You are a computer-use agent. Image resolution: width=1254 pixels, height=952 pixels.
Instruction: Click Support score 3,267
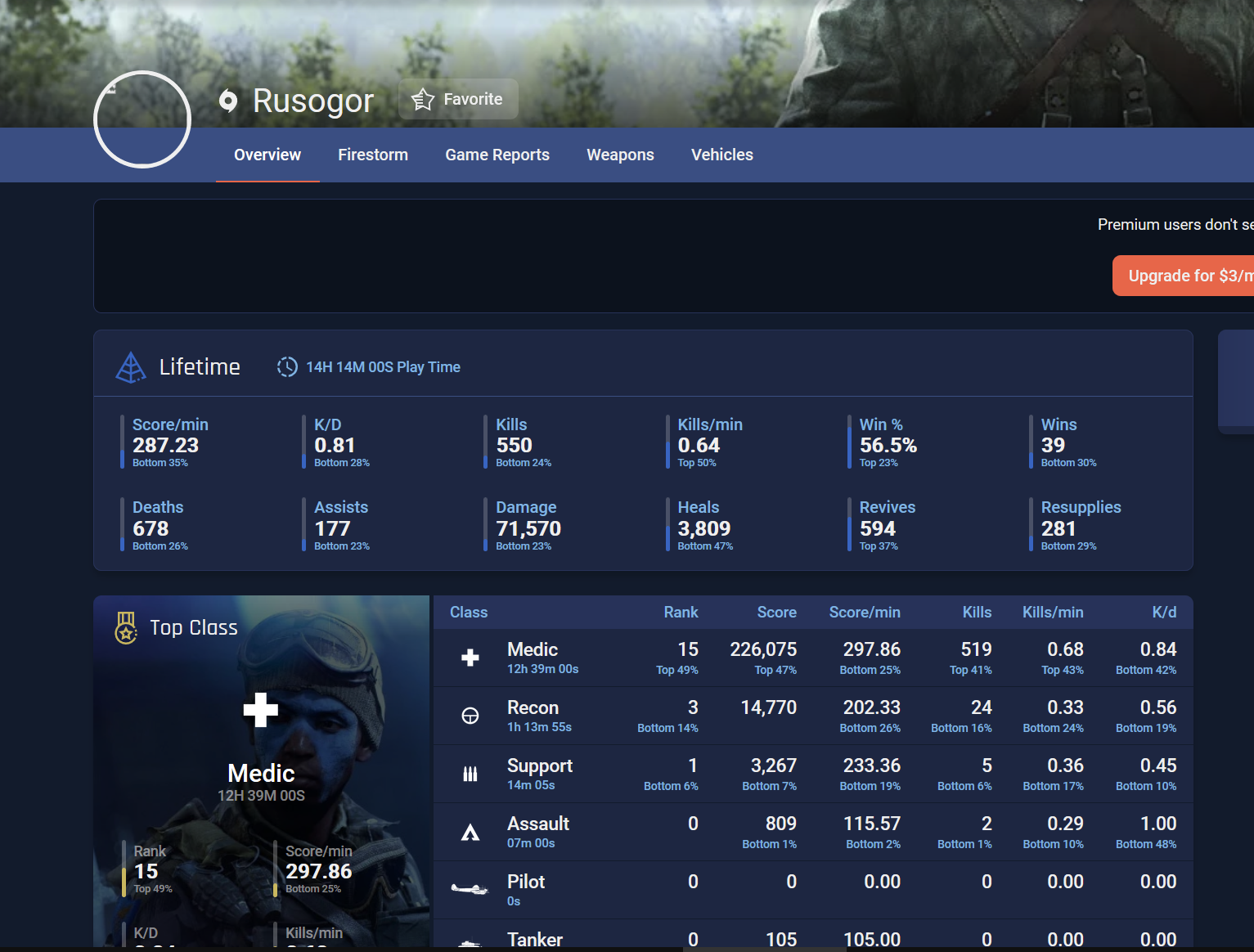(x=774, y=766)
